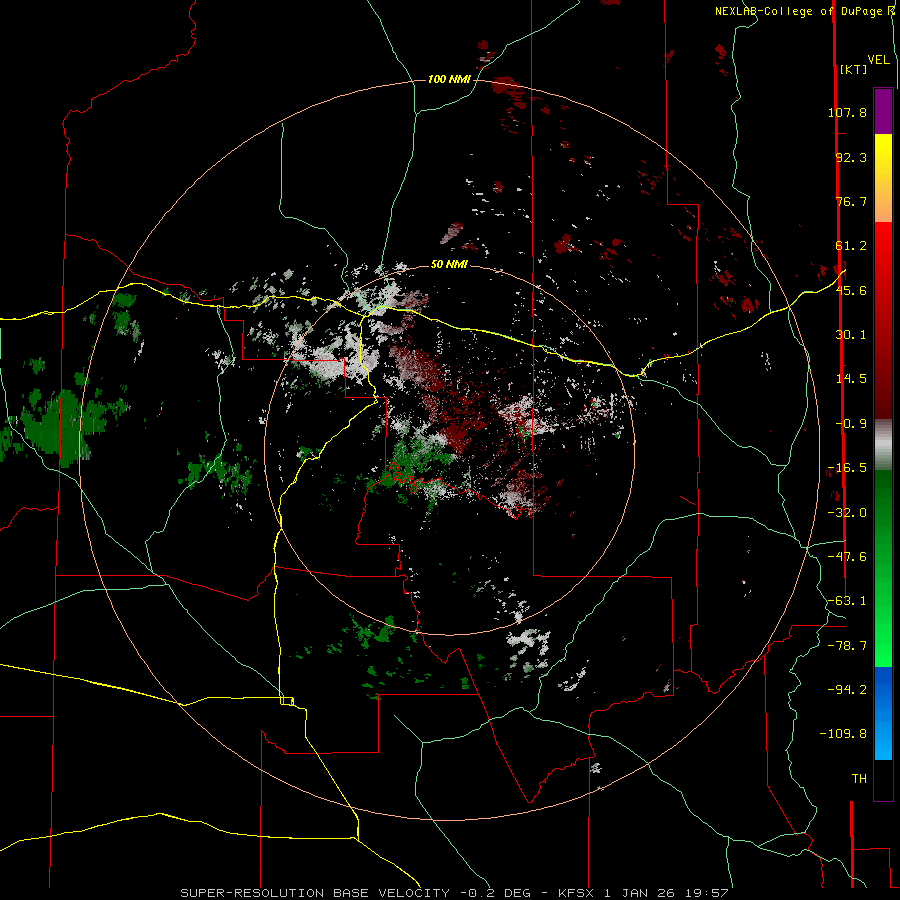Click the 50 NMI range ring label
900x900 pixels.
point(449,264)
